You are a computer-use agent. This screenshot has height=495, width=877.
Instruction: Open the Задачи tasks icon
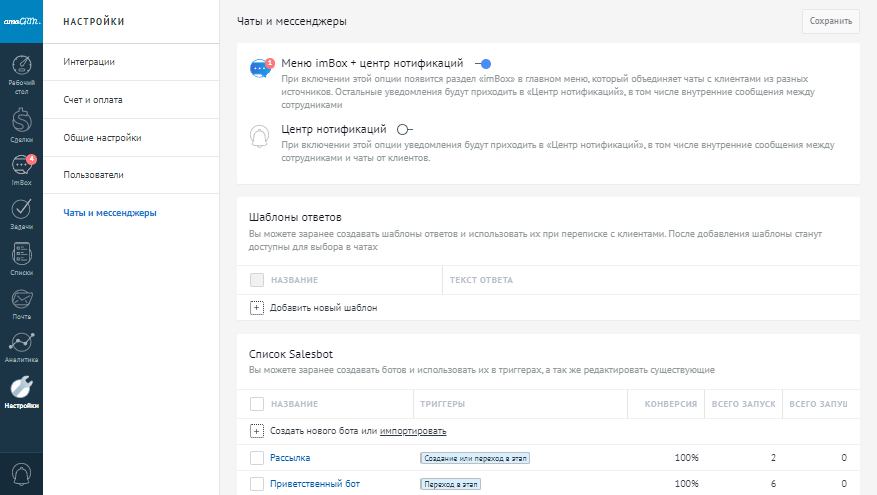pyautogui.click(x=21, y=211)
